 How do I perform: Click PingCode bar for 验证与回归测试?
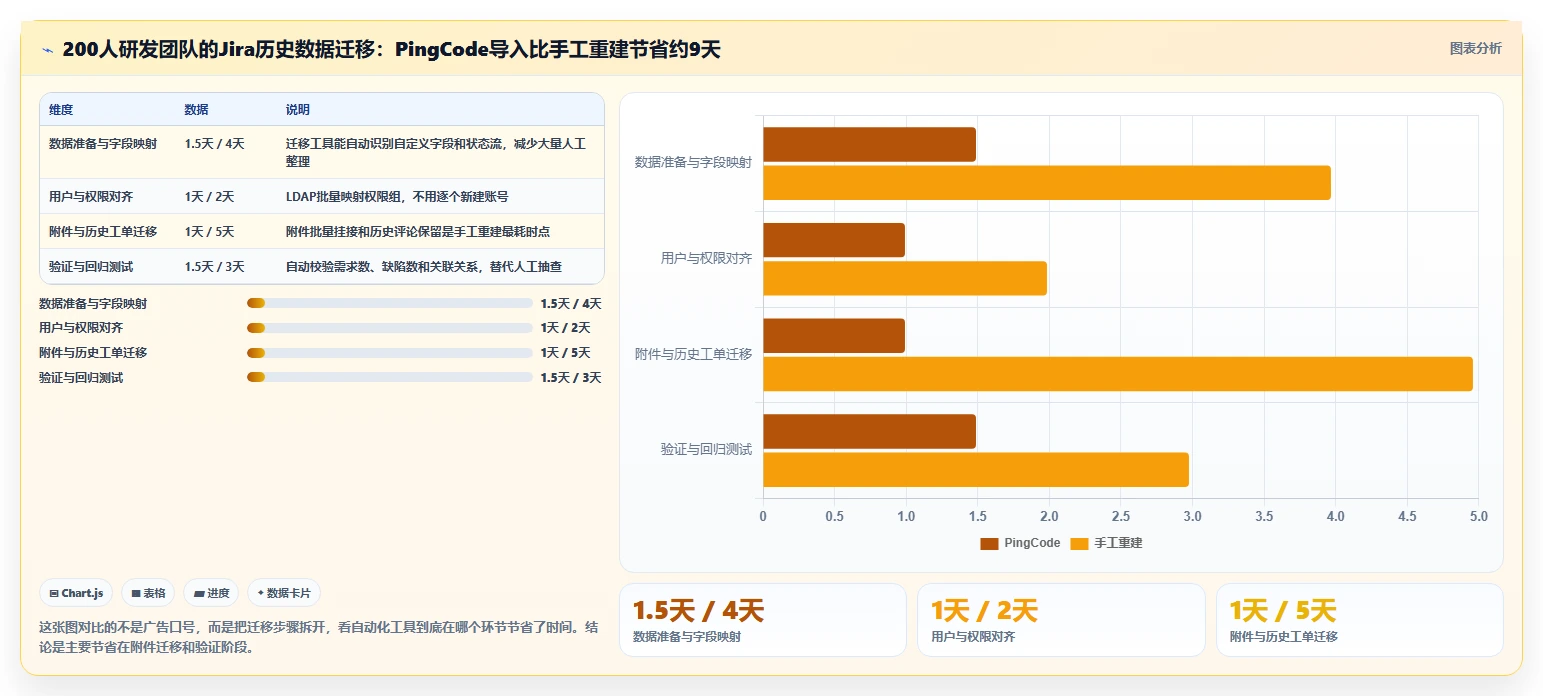[x=869, y=431]
